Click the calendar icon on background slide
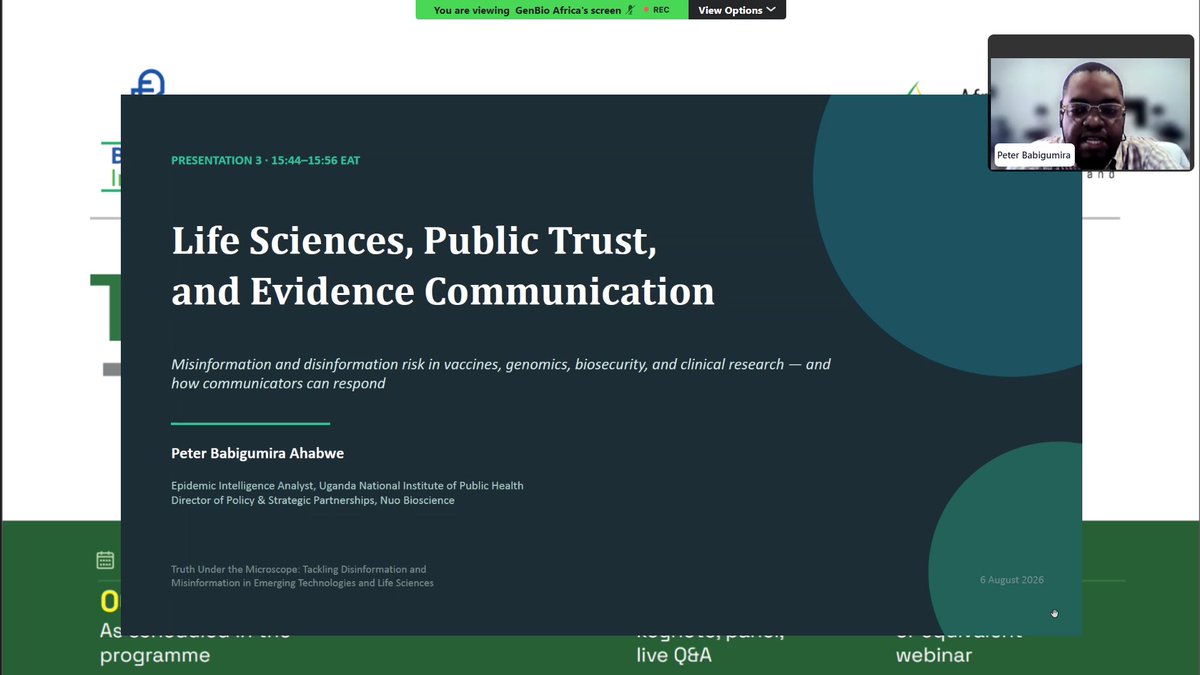 click(x=105, y=560)
